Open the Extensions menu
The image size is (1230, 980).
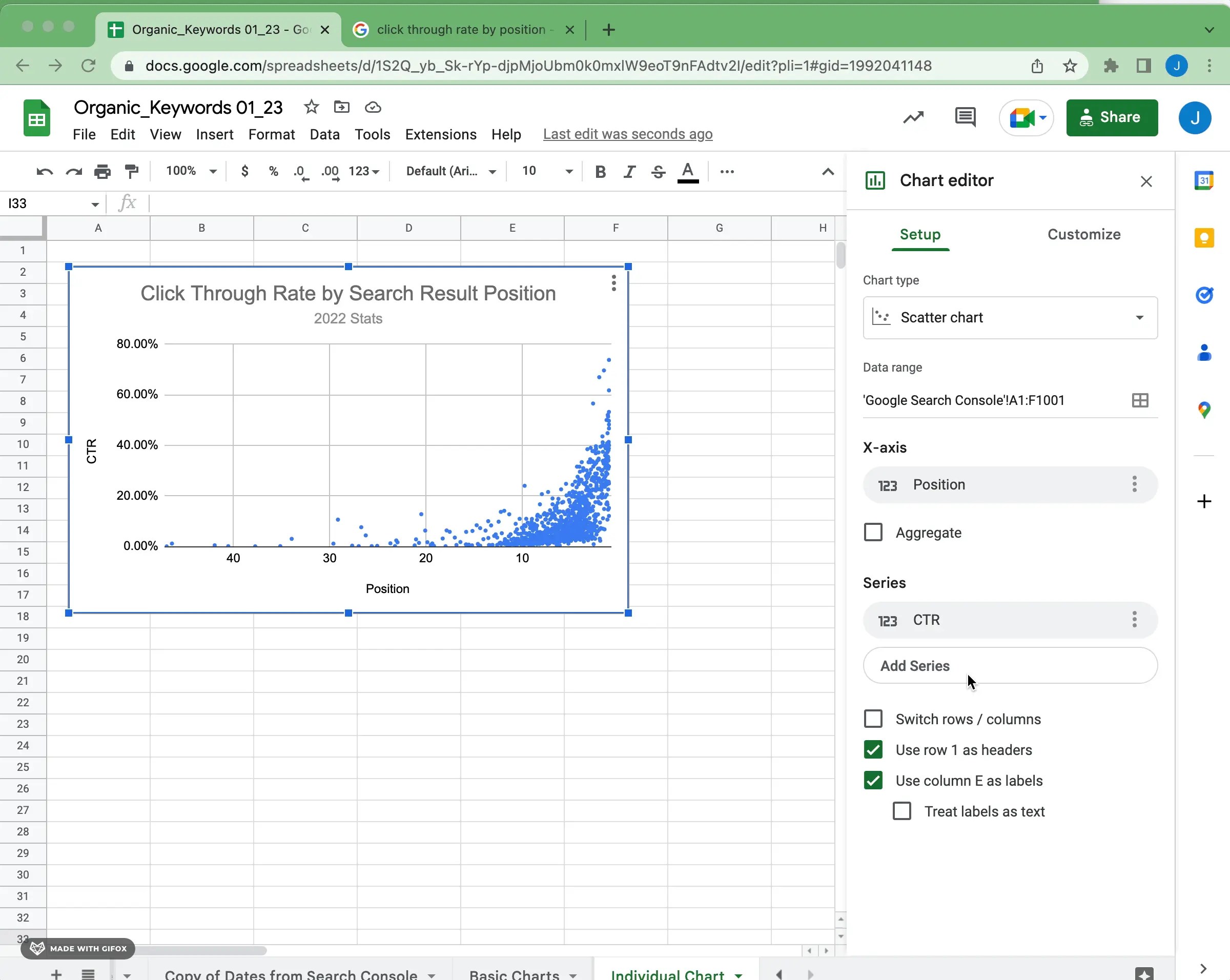click(x=440, y=135)
